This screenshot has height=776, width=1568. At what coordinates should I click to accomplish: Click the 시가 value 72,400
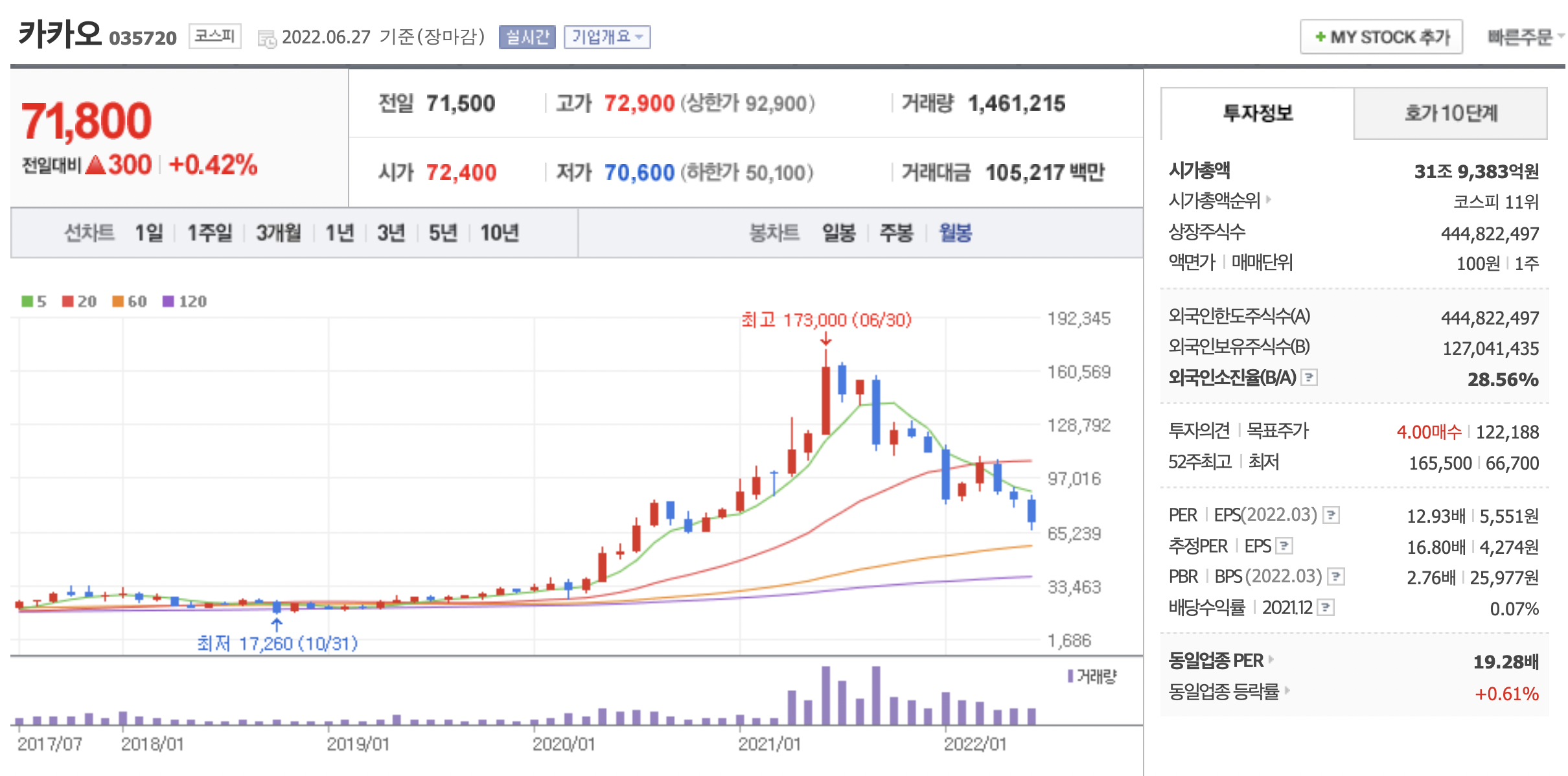461,173
